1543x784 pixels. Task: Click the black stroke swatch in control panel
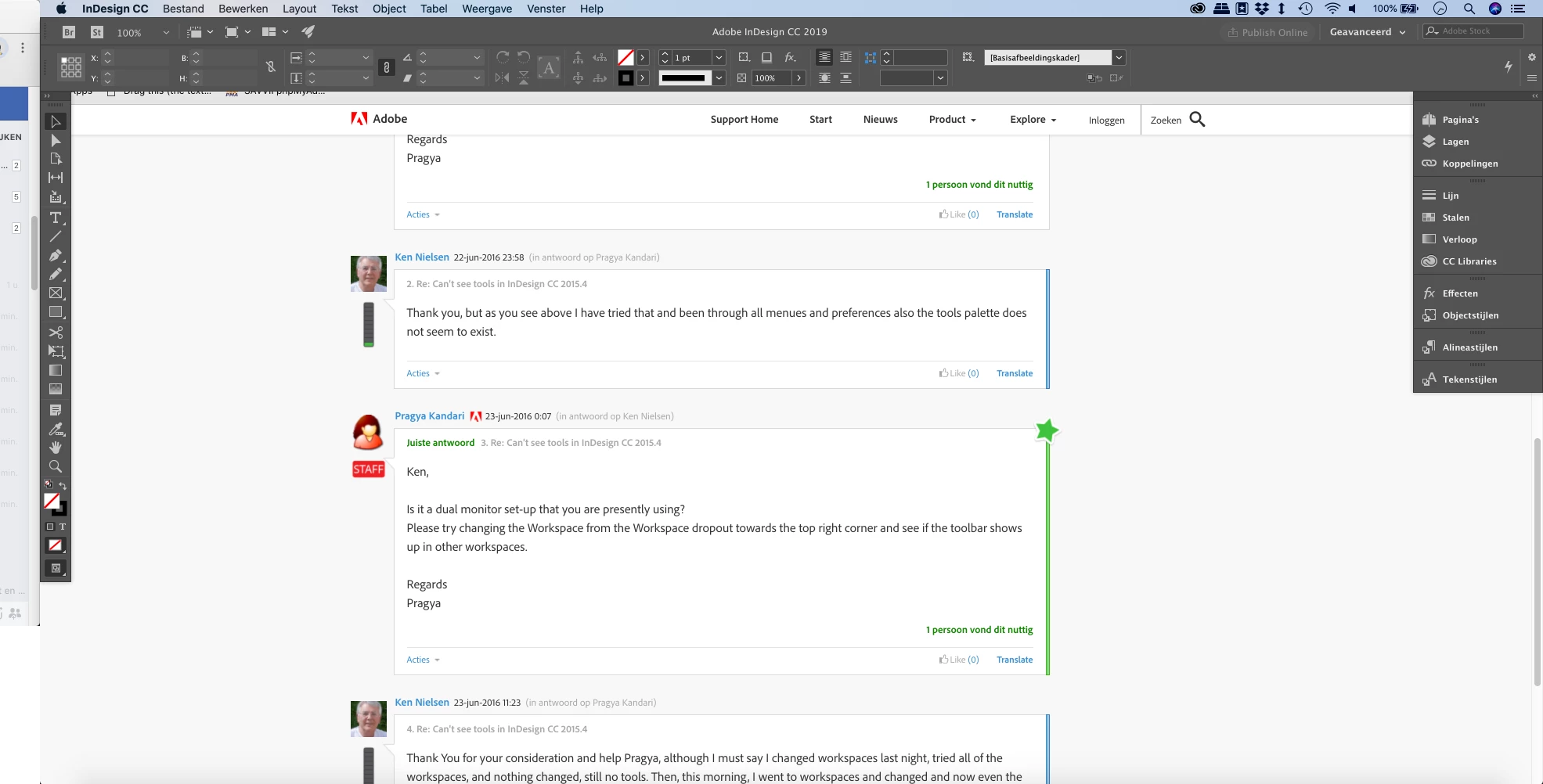coord(625,77)
